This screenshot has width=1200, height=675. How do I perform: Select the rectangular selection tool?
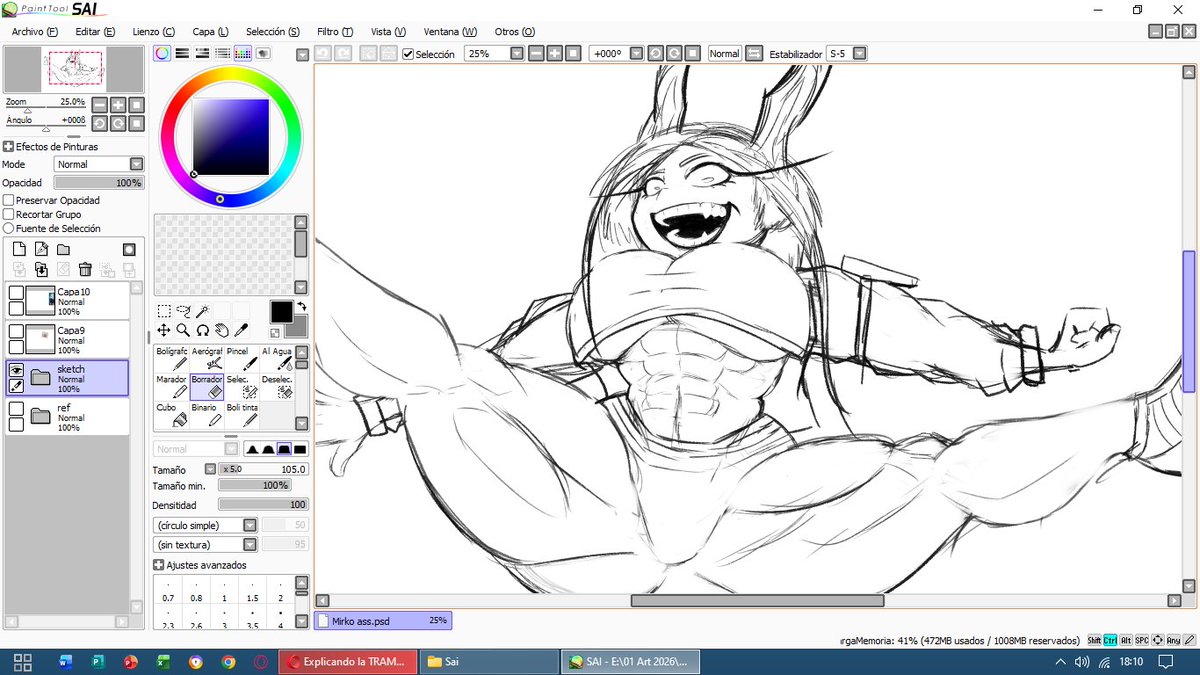[165, 311]
